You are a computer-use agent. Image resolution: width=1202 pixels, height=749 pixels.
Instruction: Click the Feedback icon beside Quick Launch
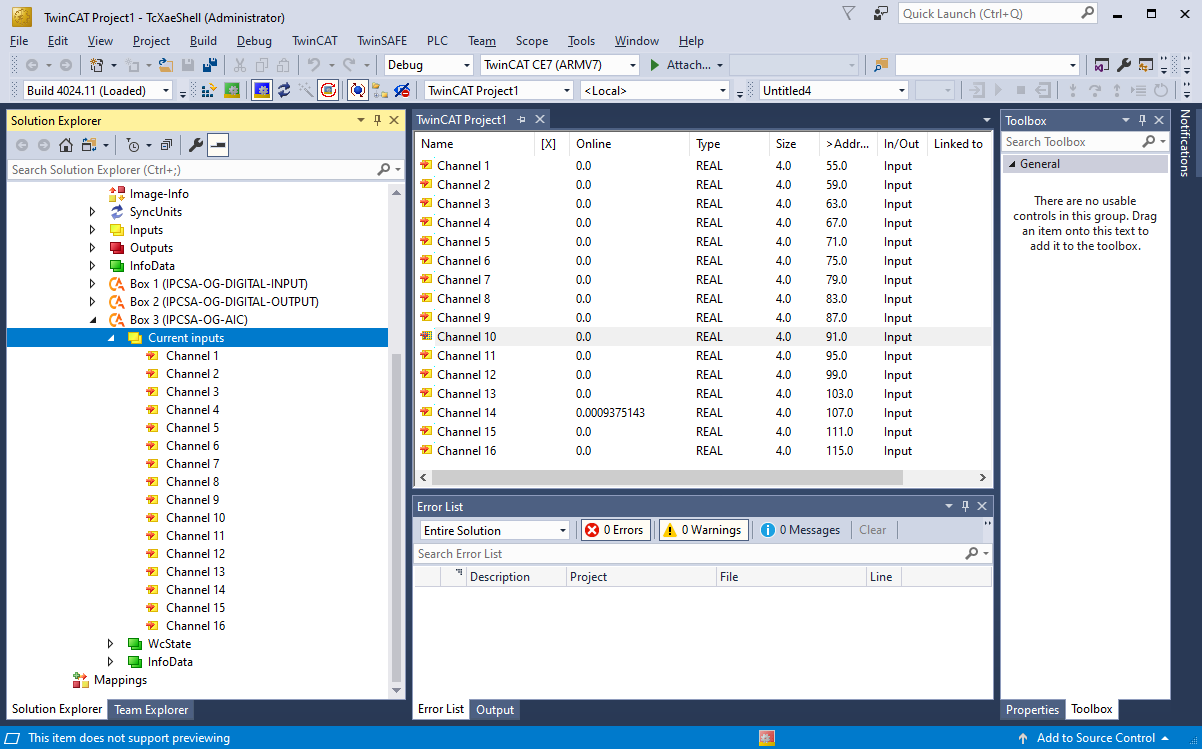click(881, 14)
